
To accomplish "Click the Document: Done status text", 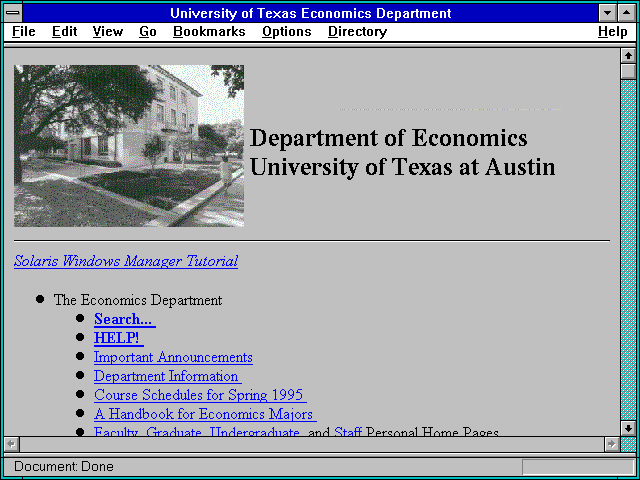I will tap(64, 467).
